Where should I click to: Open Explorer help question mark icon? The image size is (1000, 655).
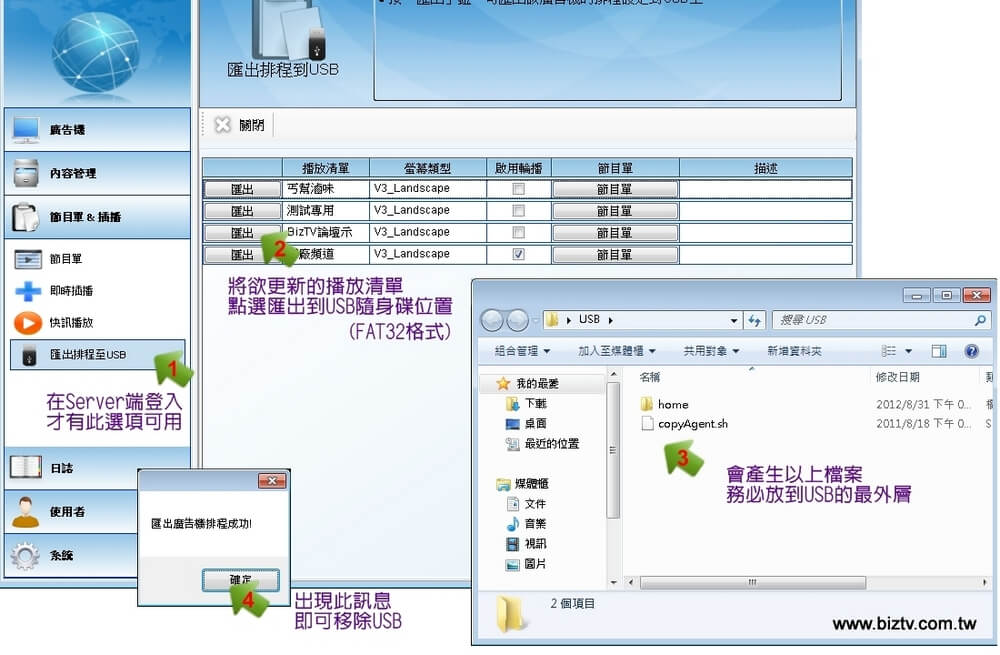point(970,351)
